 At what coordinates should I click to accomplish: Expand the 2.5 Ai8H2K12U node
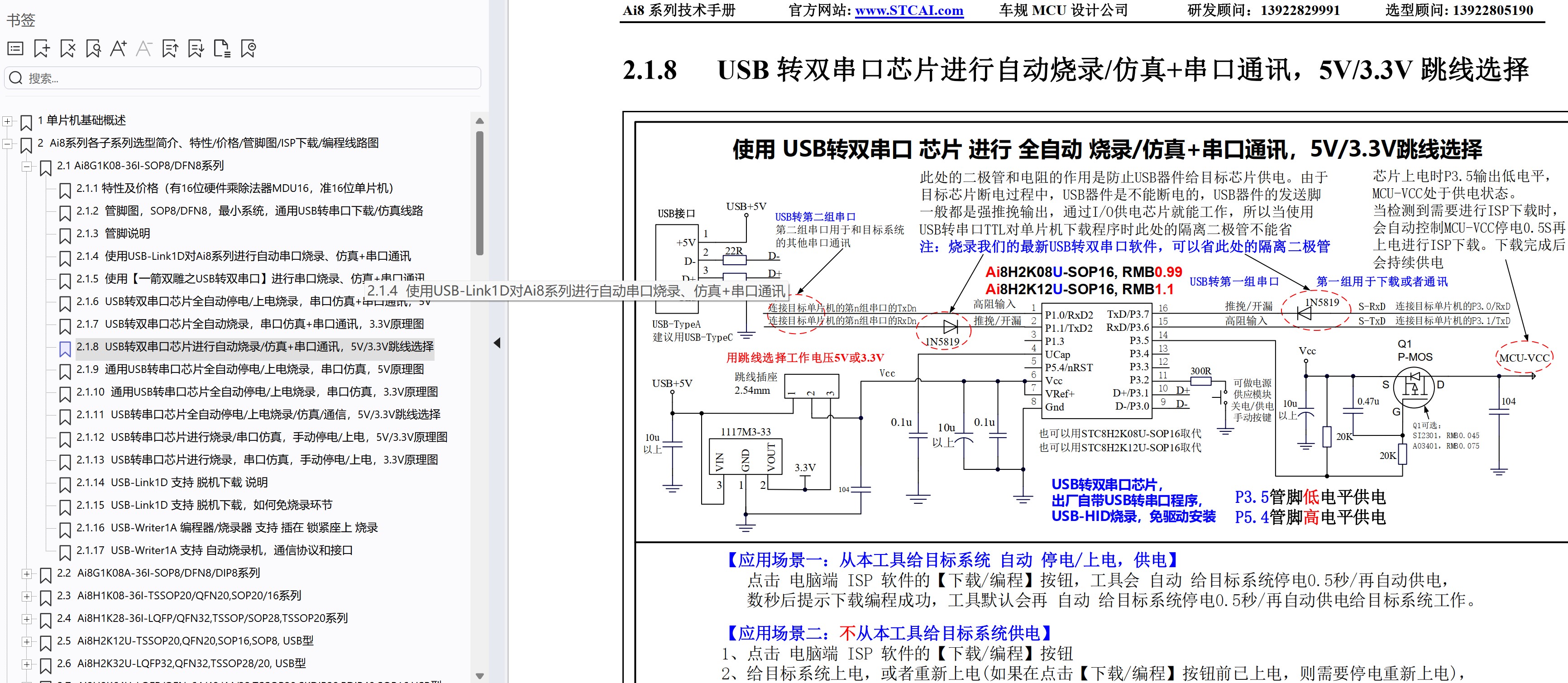click(27, 641)
